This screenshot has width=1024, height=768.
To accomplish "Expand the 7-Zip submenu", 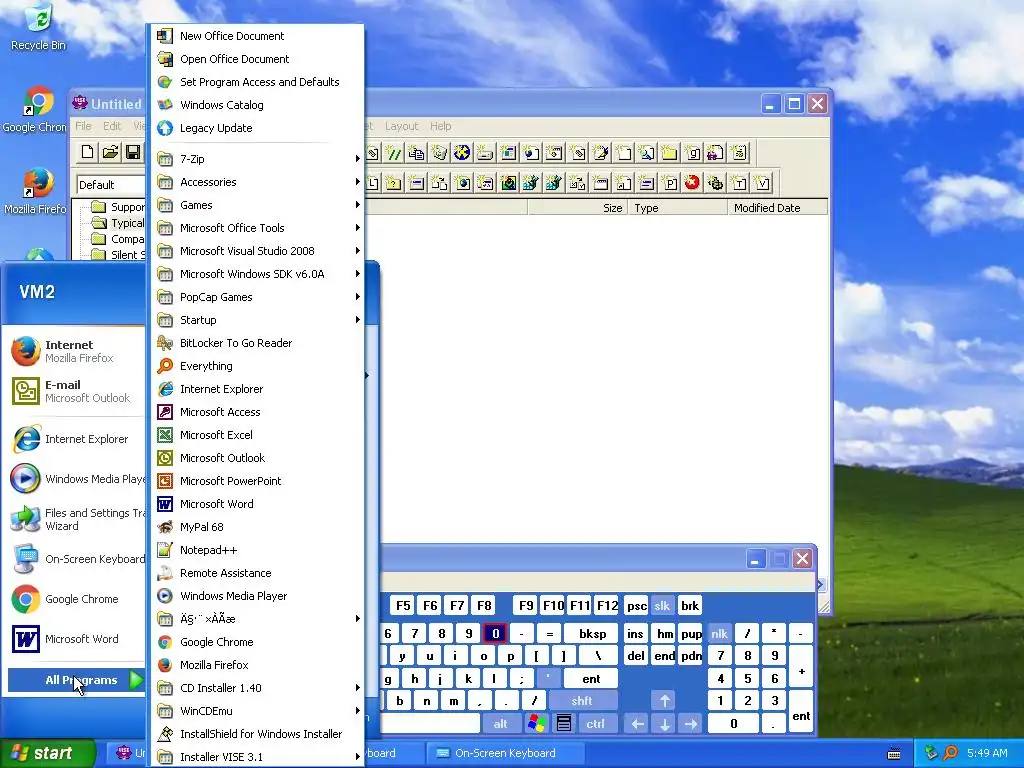I will click(x=257, y=159).
